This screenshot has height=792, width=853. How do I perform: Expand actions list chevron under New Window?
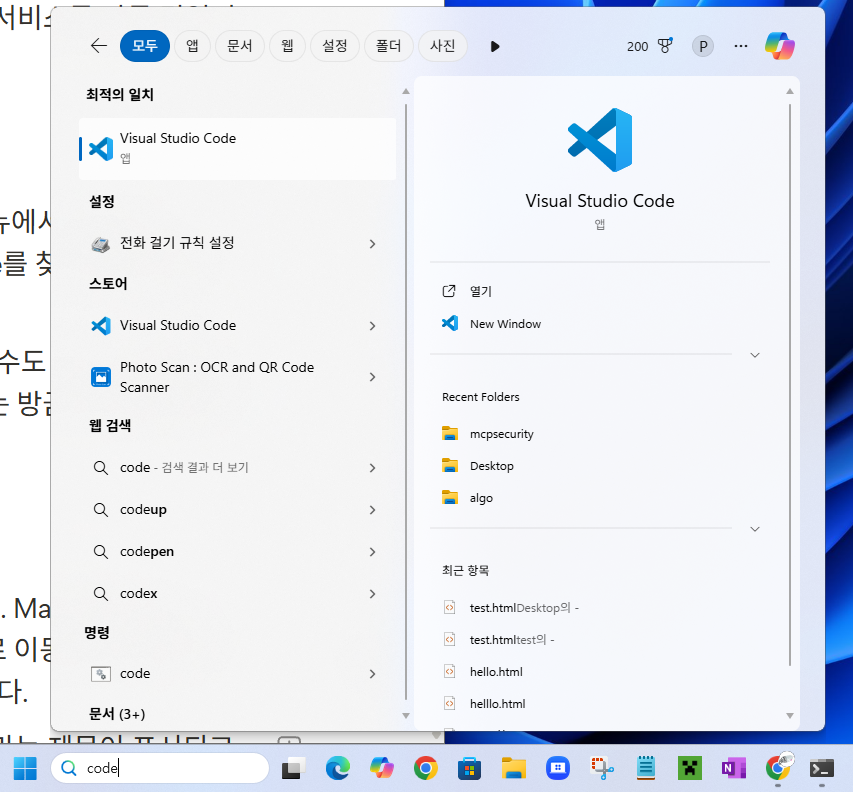click(x=755, y=355)
